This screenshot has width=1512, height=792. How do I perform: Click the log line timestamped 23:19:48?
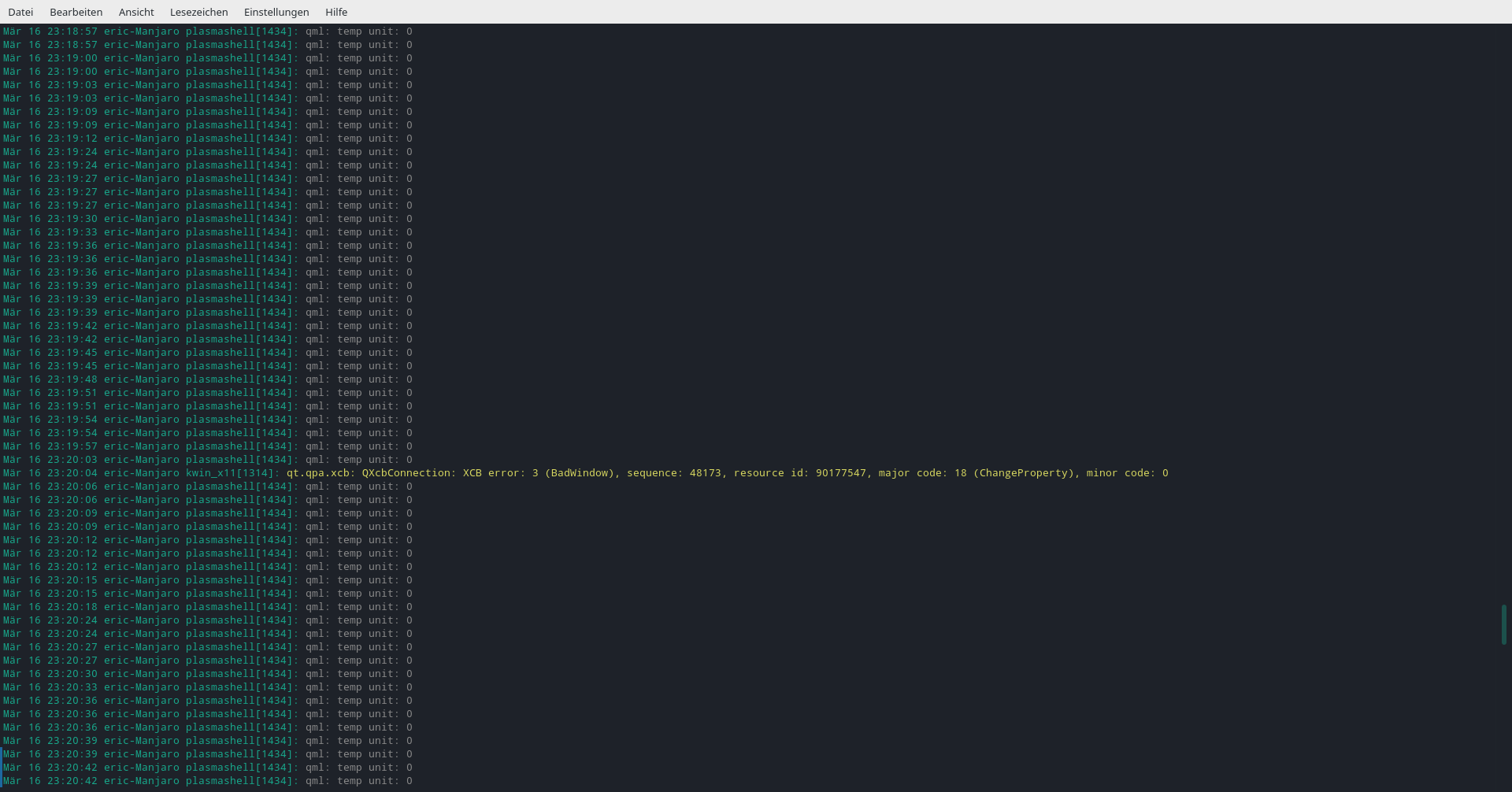click(x=208, y=379)
